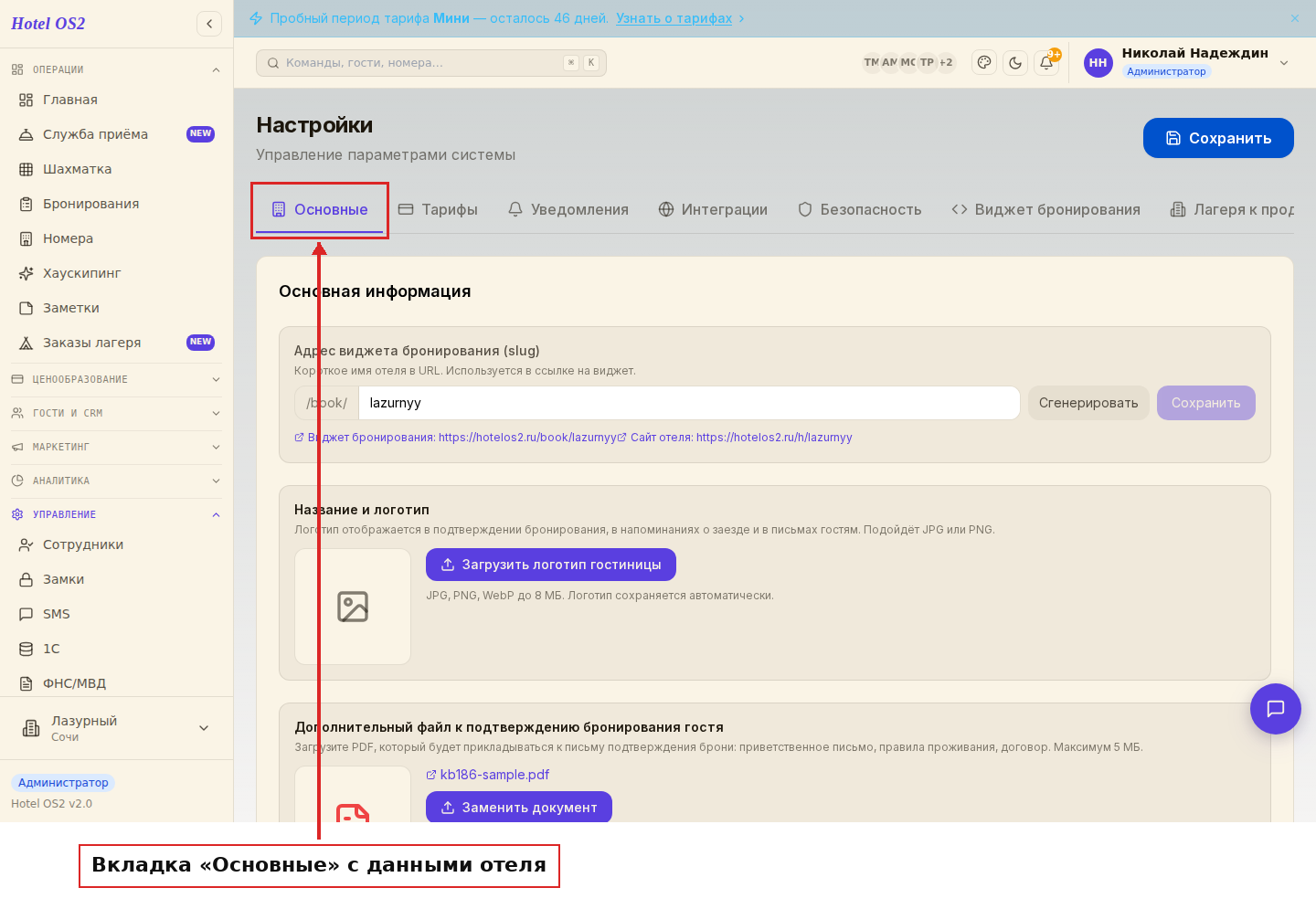1316x909 pixels.
Task: Click Загрузить логотип гостиницы button
Action: (x=551, y=565)
